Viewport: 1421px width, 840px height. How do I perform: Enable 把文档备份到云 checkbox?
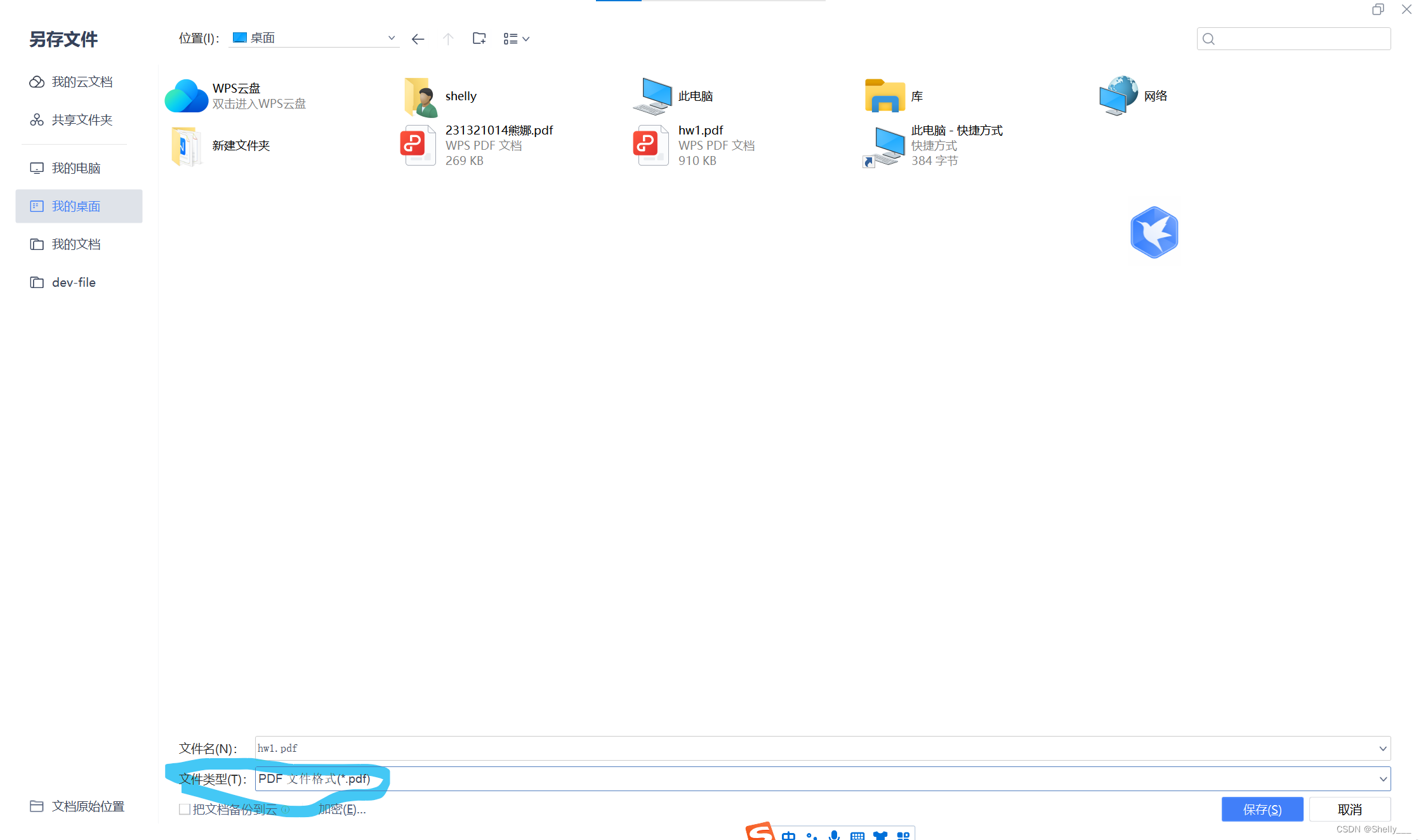click(x=185, y=810)
